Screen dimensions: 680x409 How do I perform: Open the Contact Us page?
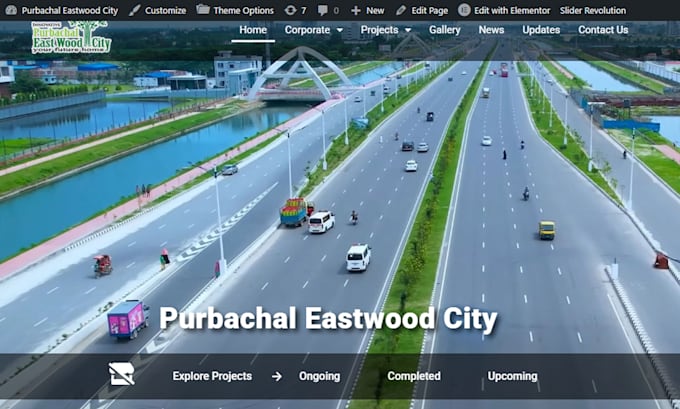(x=603, y=30)
